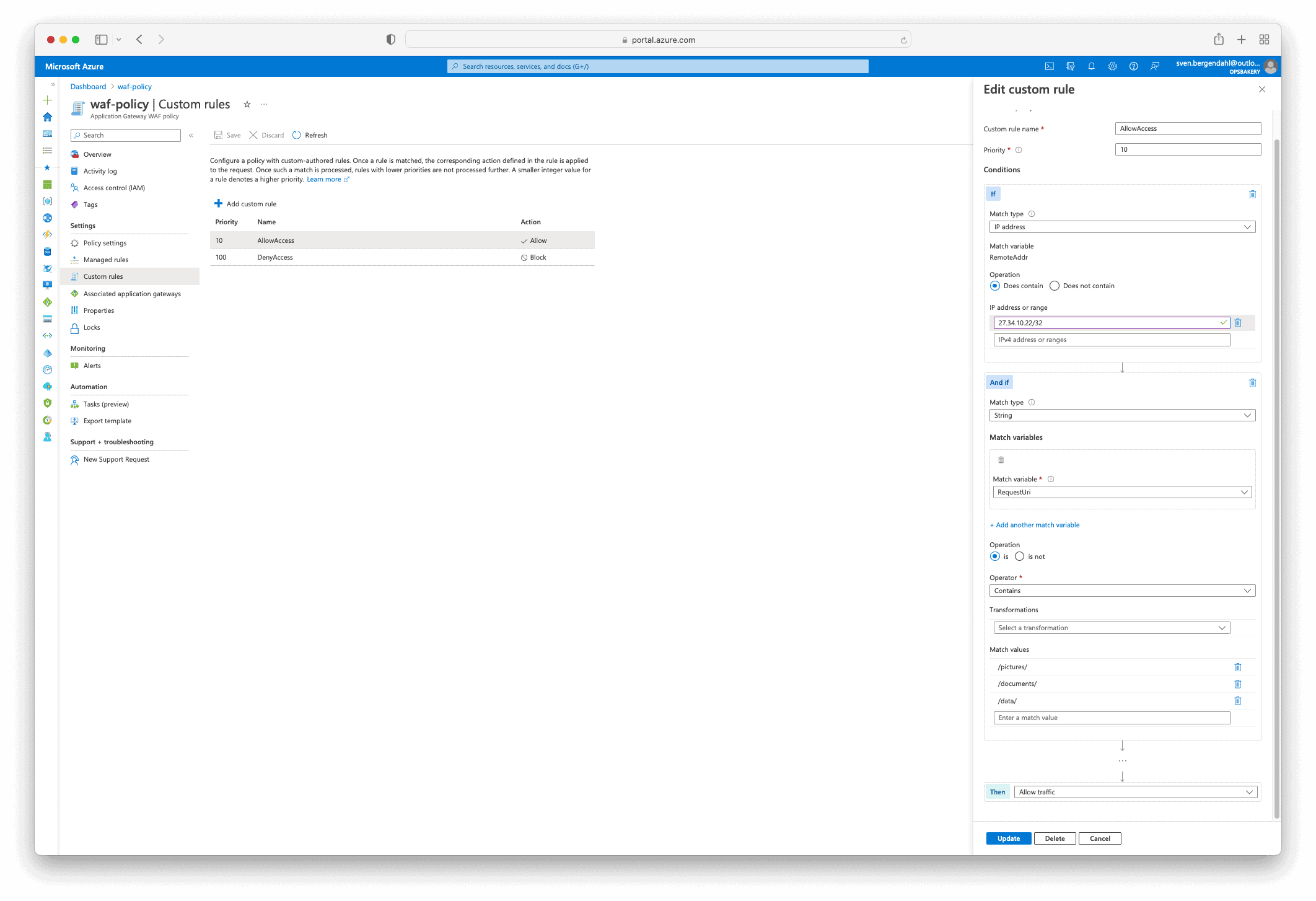The image size is (1316, 901).
Task: Open the Then action dropdown 'Allow traffic'
Action: point(1135,793)
